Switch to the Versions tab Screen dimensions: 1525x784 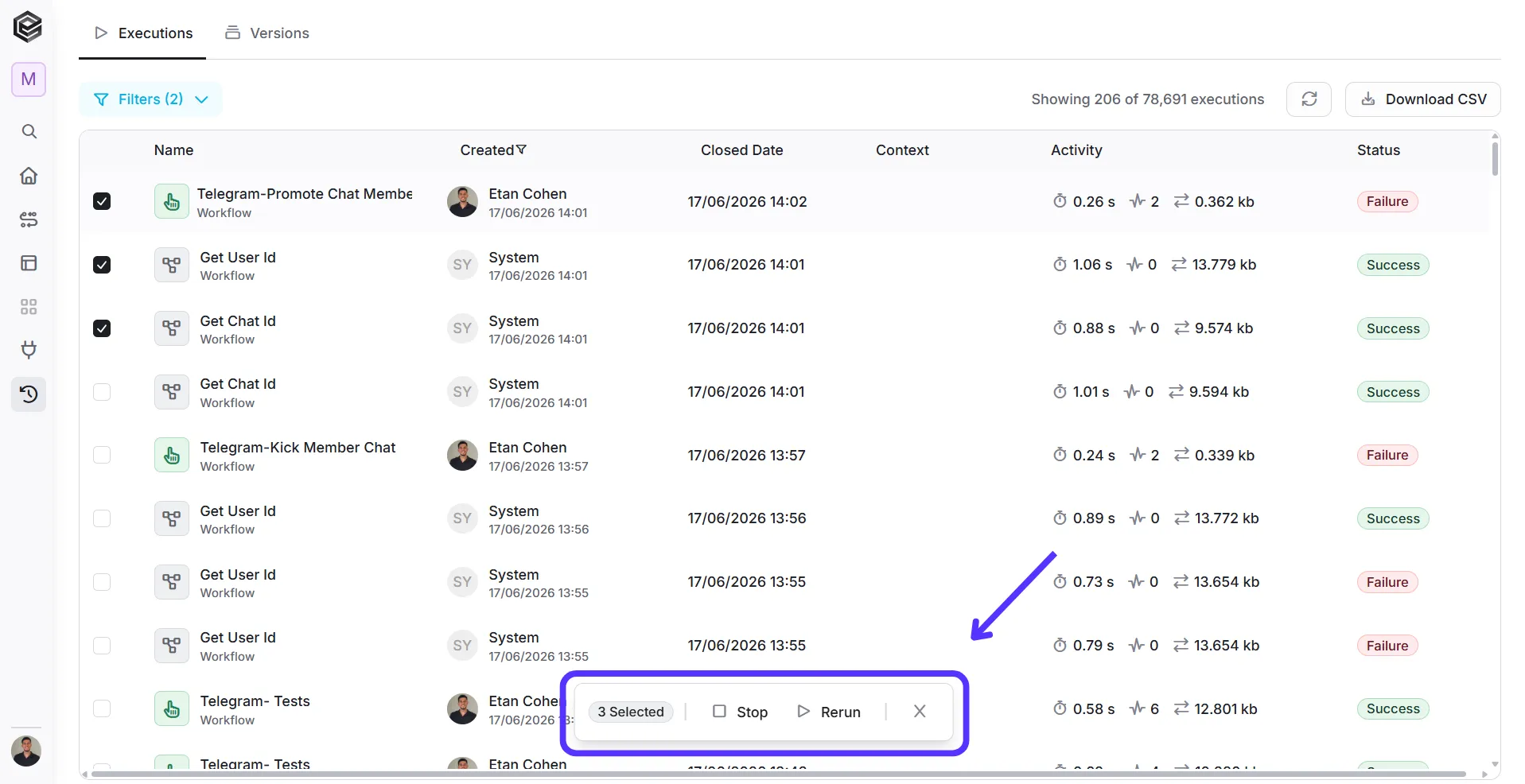tap(266, 33)
